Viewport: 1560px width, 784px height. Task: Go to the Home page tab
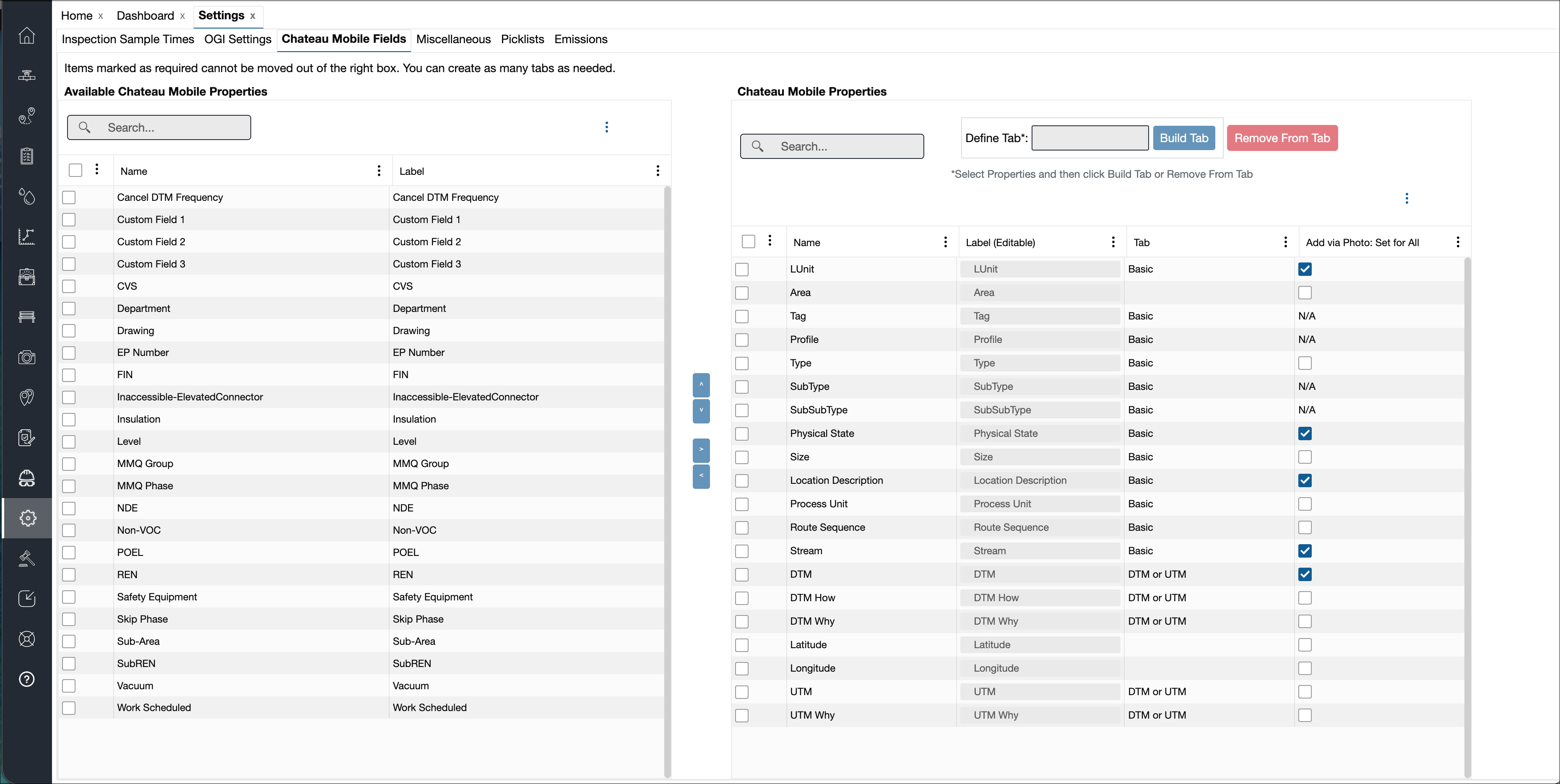click(77, 16)
